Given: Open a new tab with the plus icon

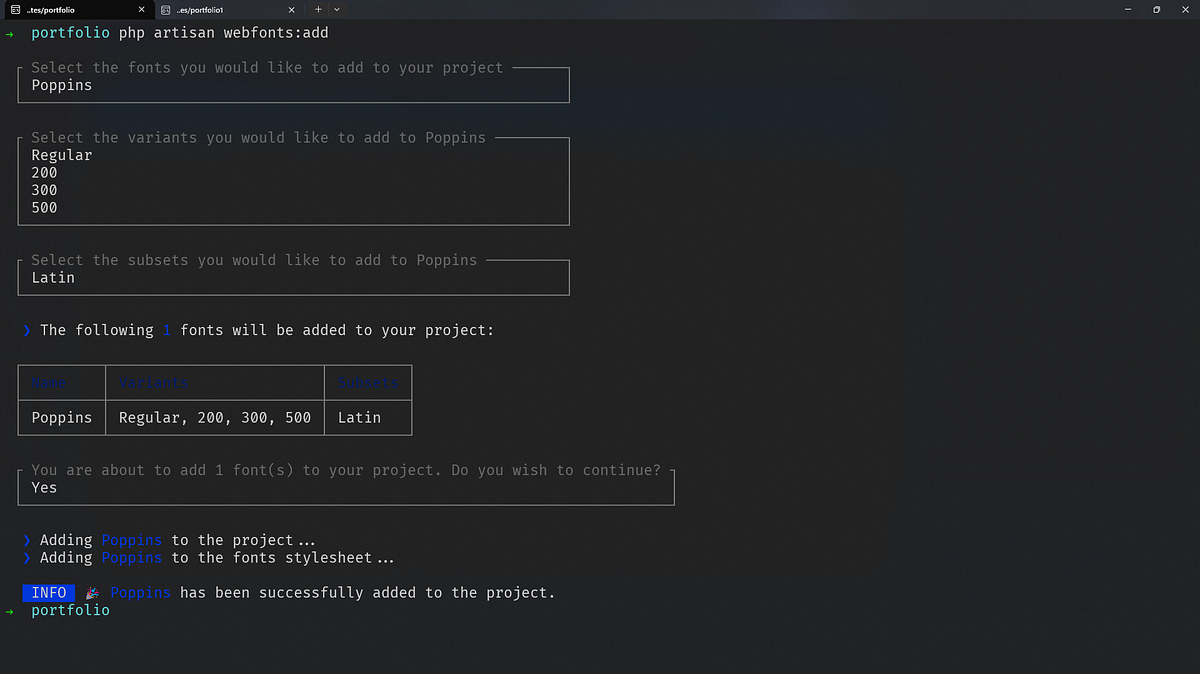Looking at the screenshot, I should [x=318, y=9].
